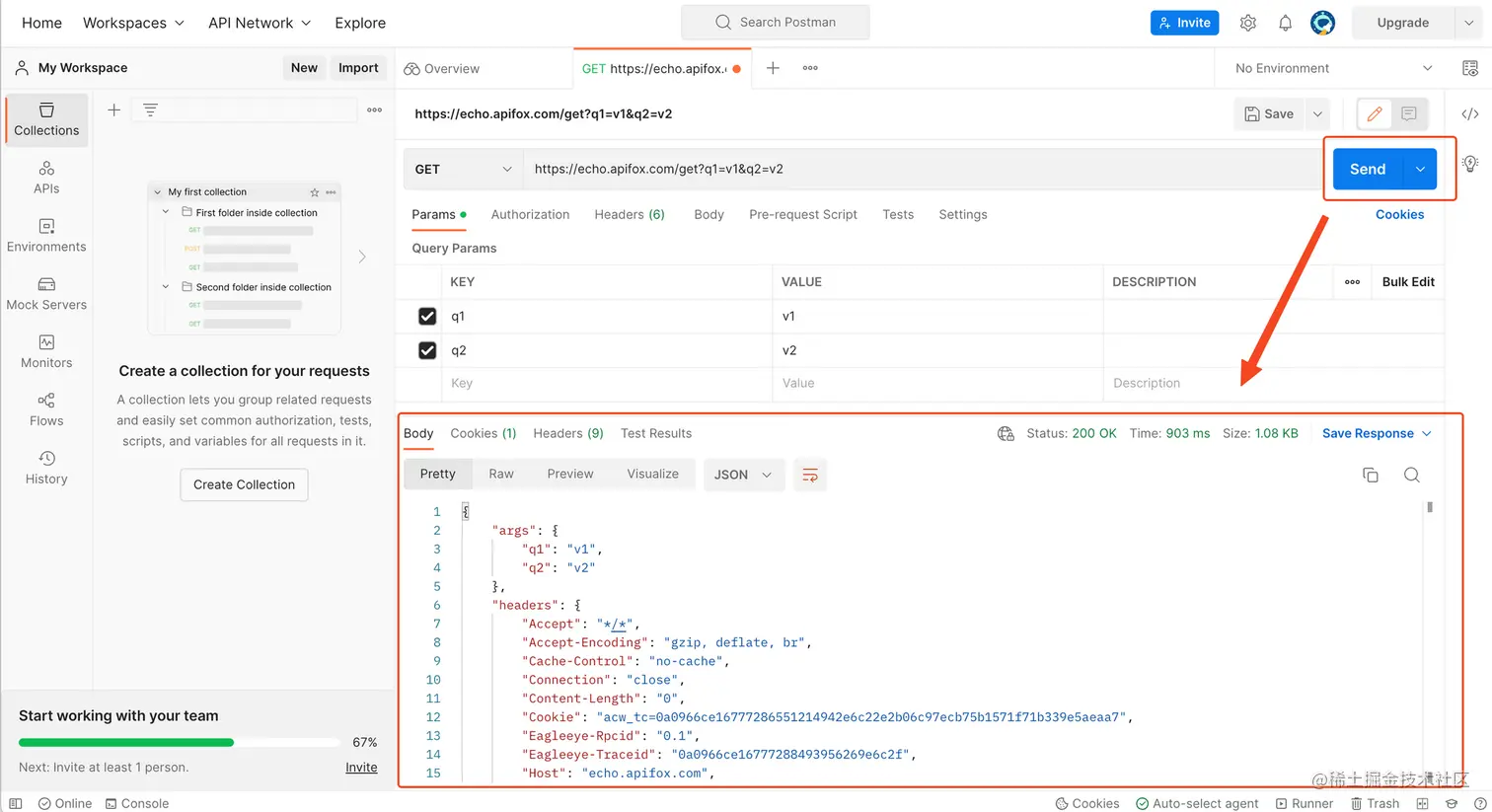Viewport: 1492px width, 812px height.
Task: Add a new collection with plus icon
Action: [113, 110]
